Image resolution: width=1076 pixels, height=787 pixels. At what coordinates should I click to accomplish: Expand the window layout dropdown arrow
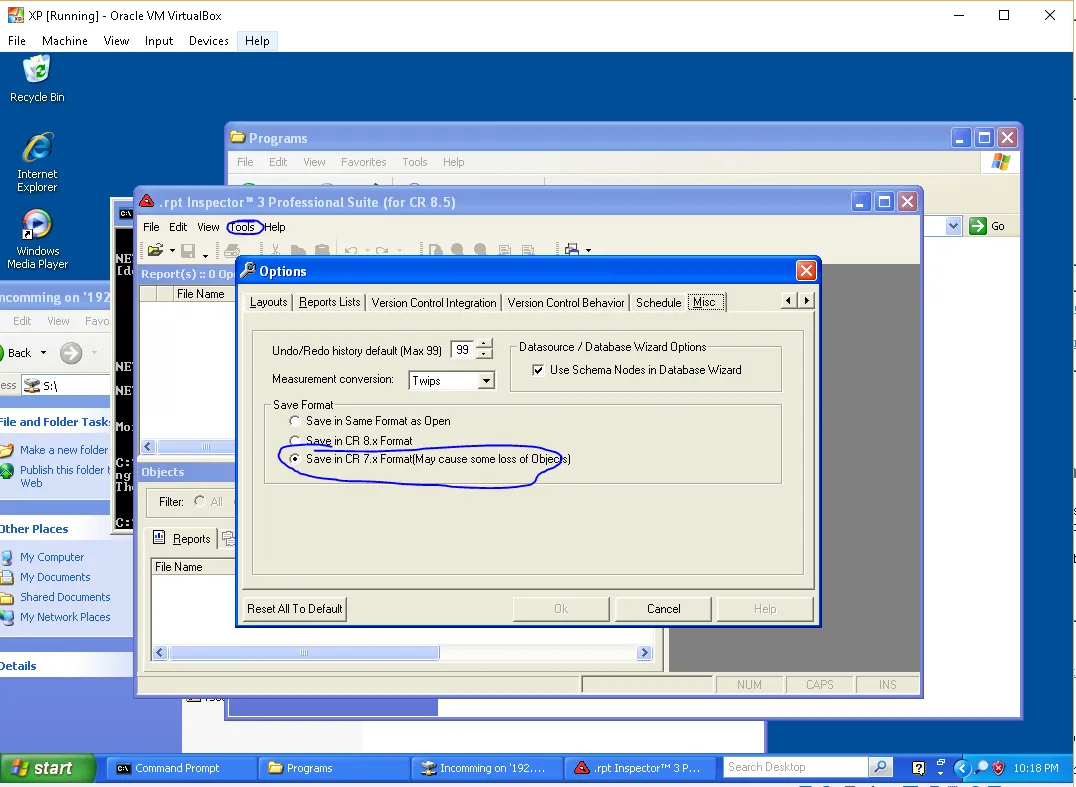(x=588, y=251)
